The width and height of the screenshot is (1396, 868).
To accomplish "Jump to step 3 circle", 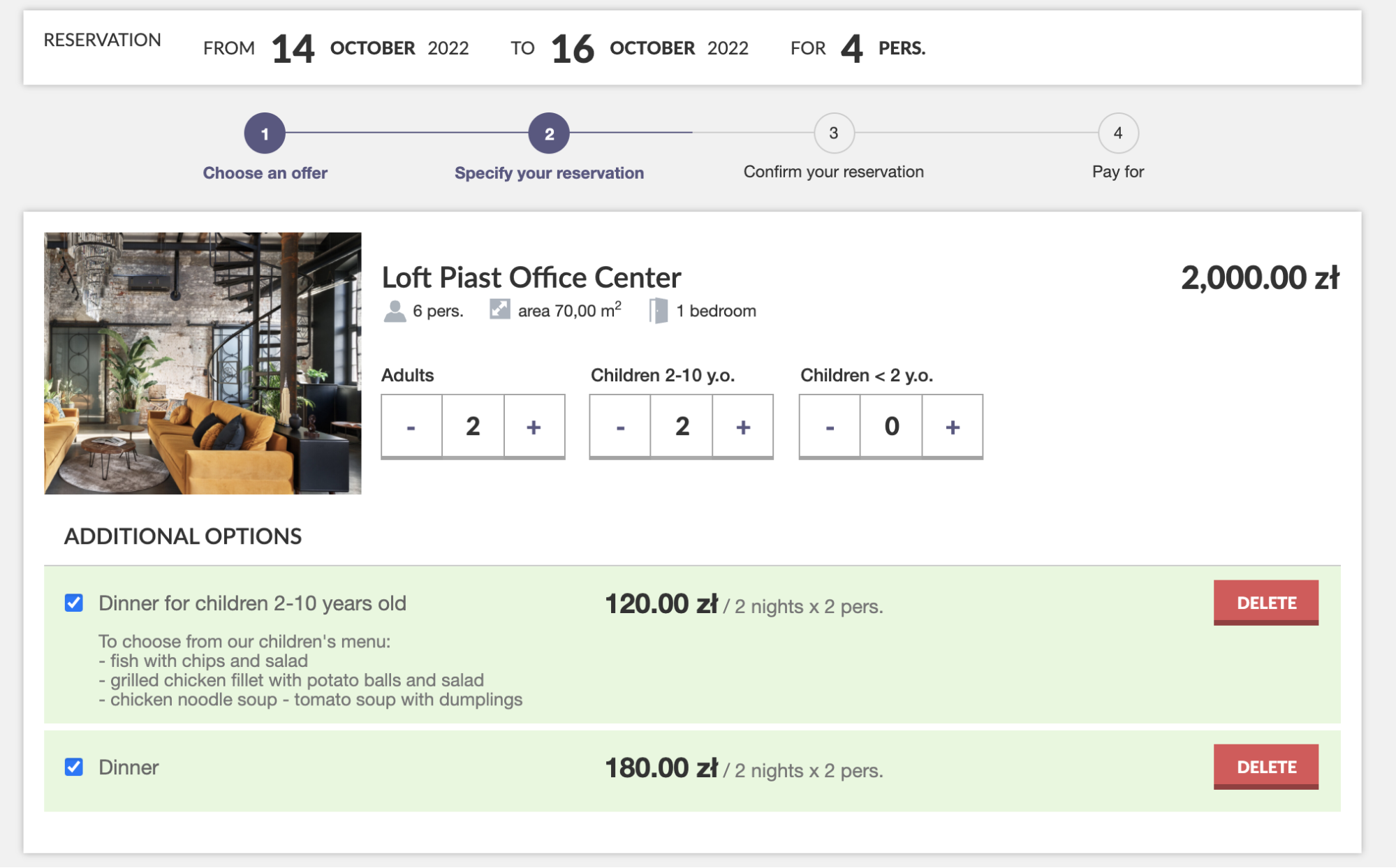I will pyautogui.click(x=833, y=133).
